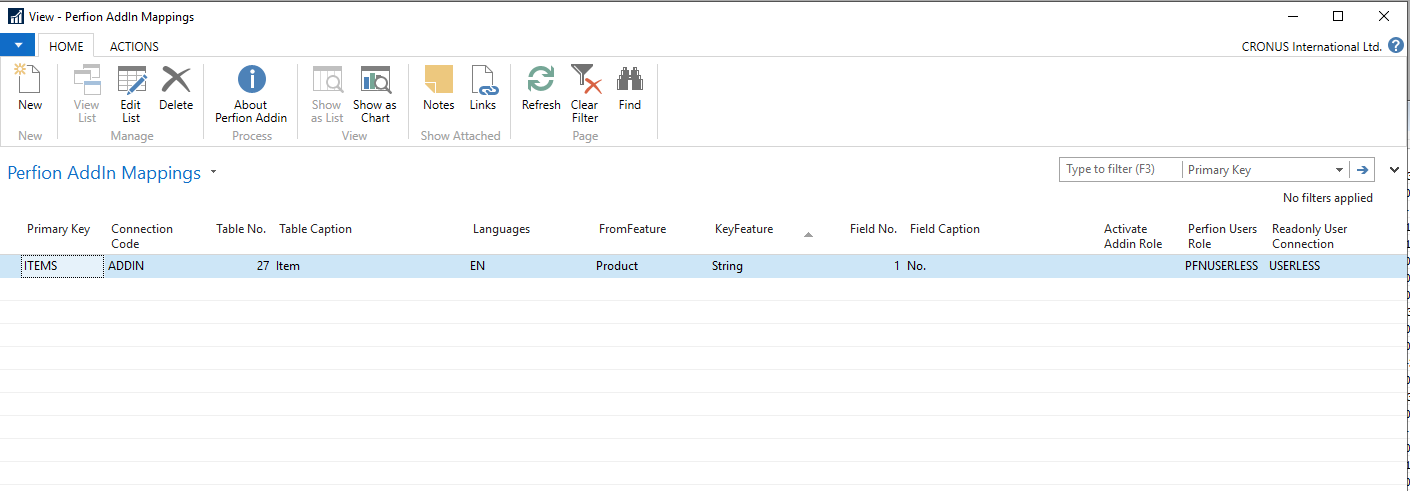Sort by Table No. column header

point(241,229)
